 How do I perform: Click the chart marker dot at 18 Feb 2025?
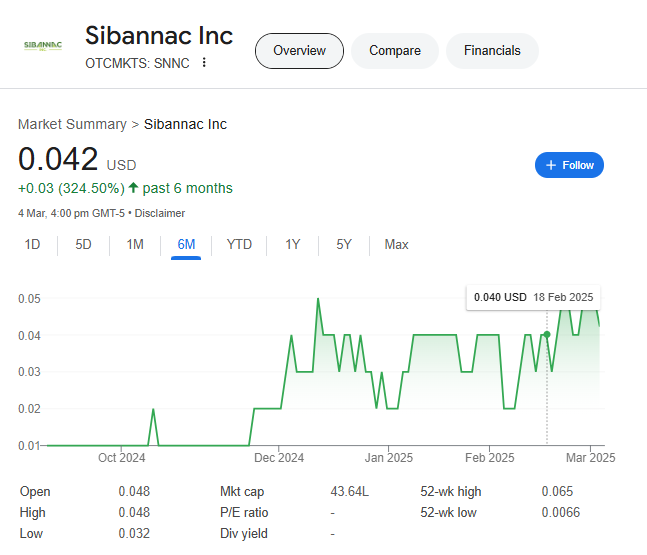[547, 334]
